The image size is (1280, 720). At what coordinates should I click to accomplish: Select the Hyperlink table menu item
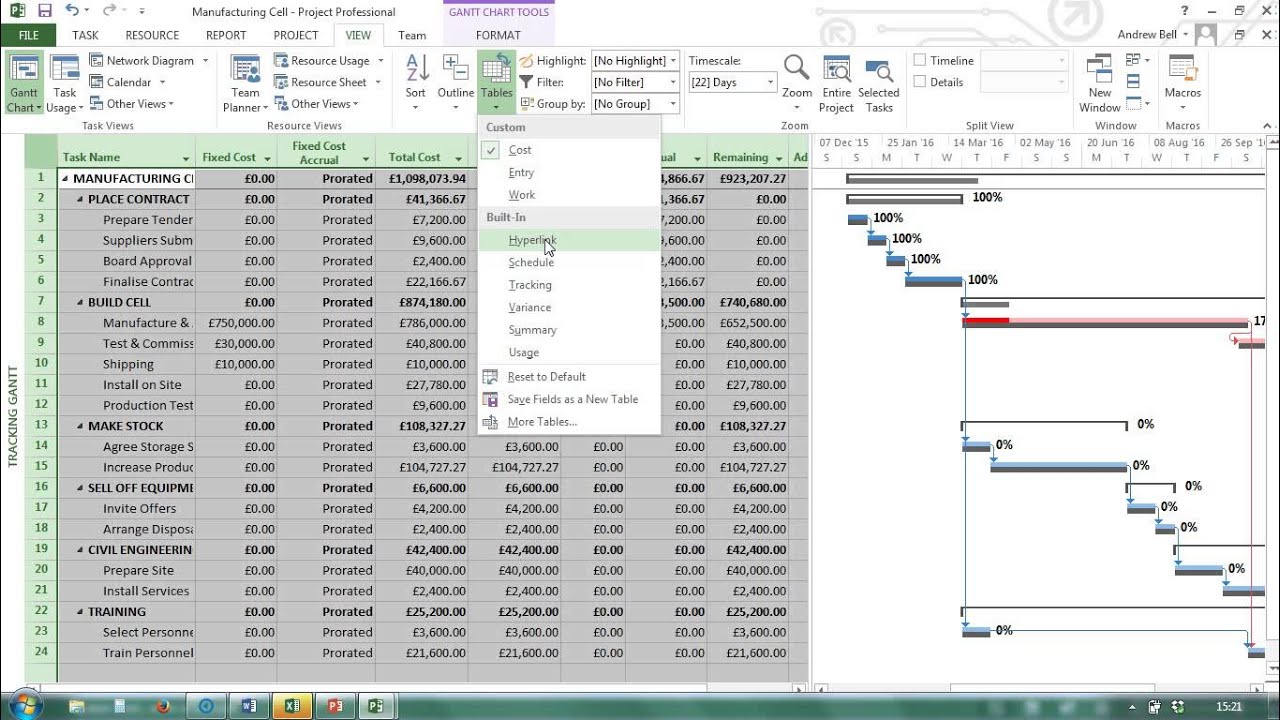[x=569, y=240]
